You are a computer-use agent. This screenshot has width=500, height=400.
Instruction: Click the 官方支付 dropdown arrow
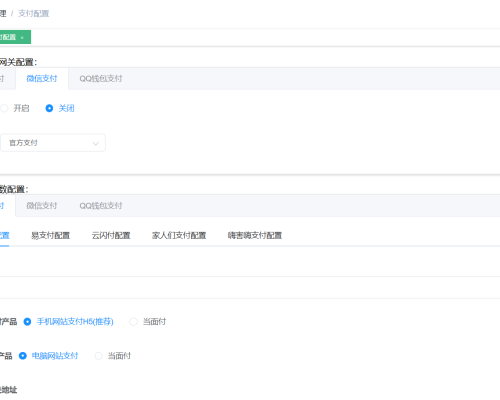point(96,143)
